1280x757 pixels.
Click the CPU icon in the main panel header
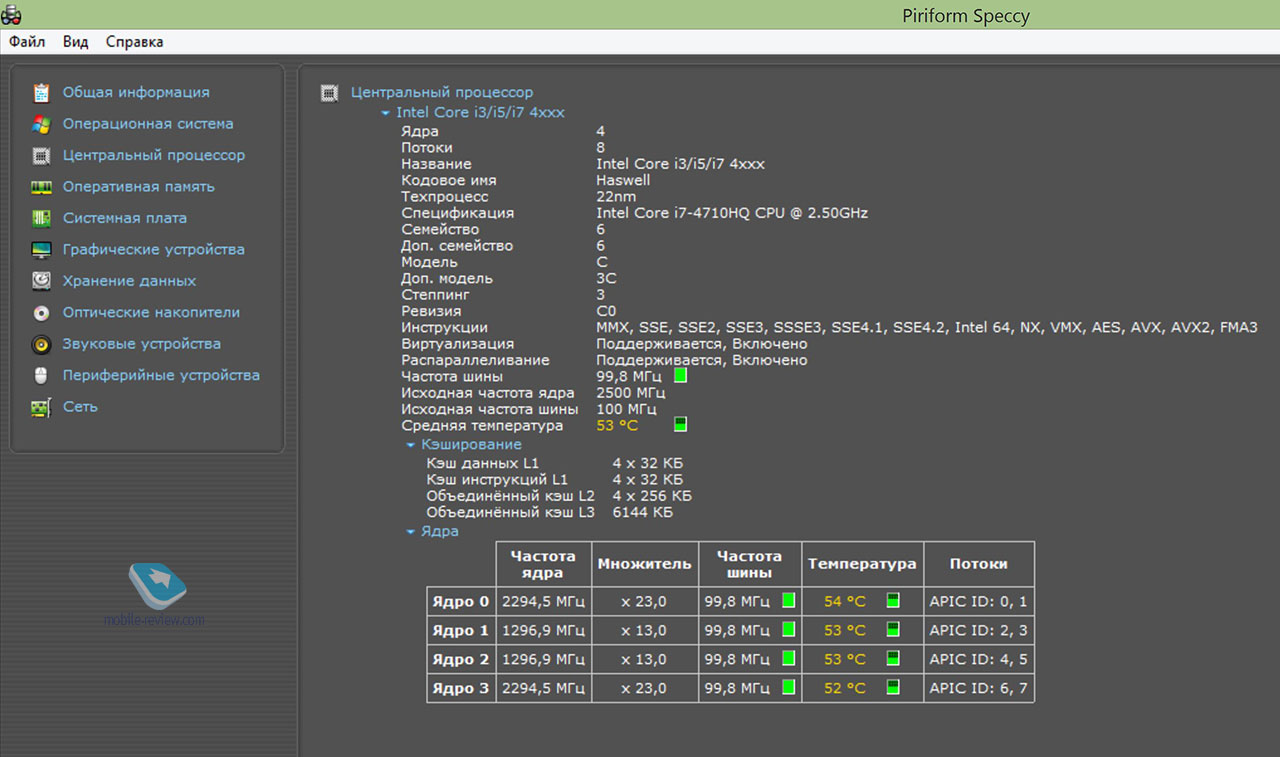328,93
